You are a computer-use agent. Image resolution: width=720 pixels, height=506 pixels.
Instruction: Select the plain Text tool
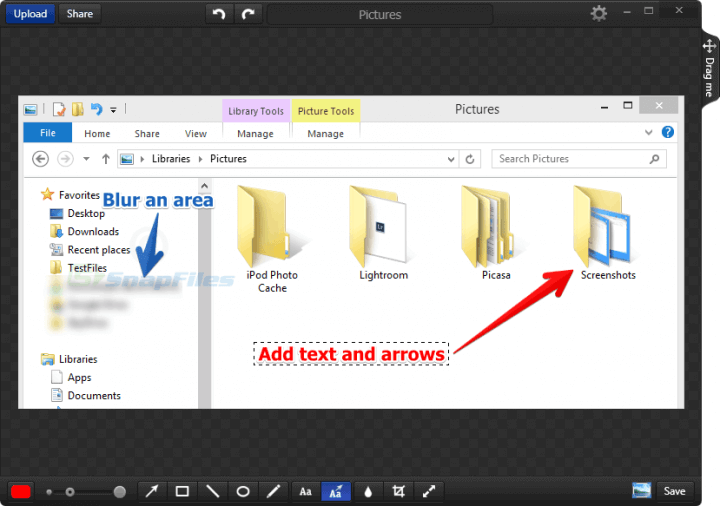point(305,491)
